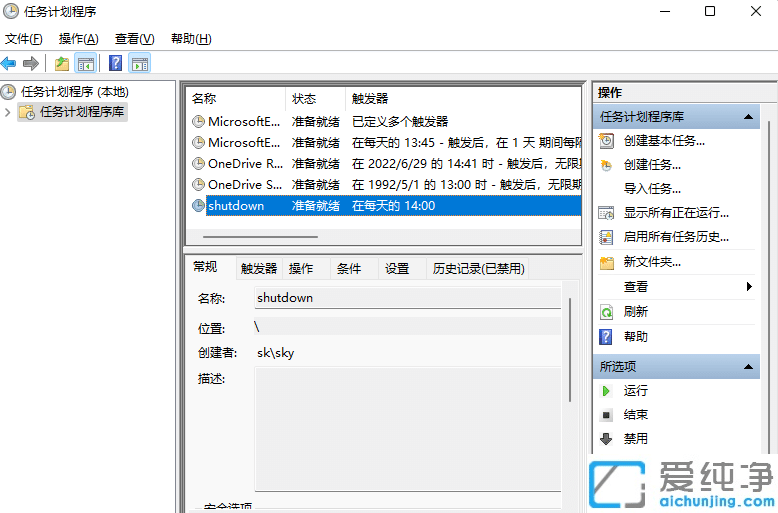Click the 运行 action text
This screenshot has width=778, height=513.
pos(636,391)
